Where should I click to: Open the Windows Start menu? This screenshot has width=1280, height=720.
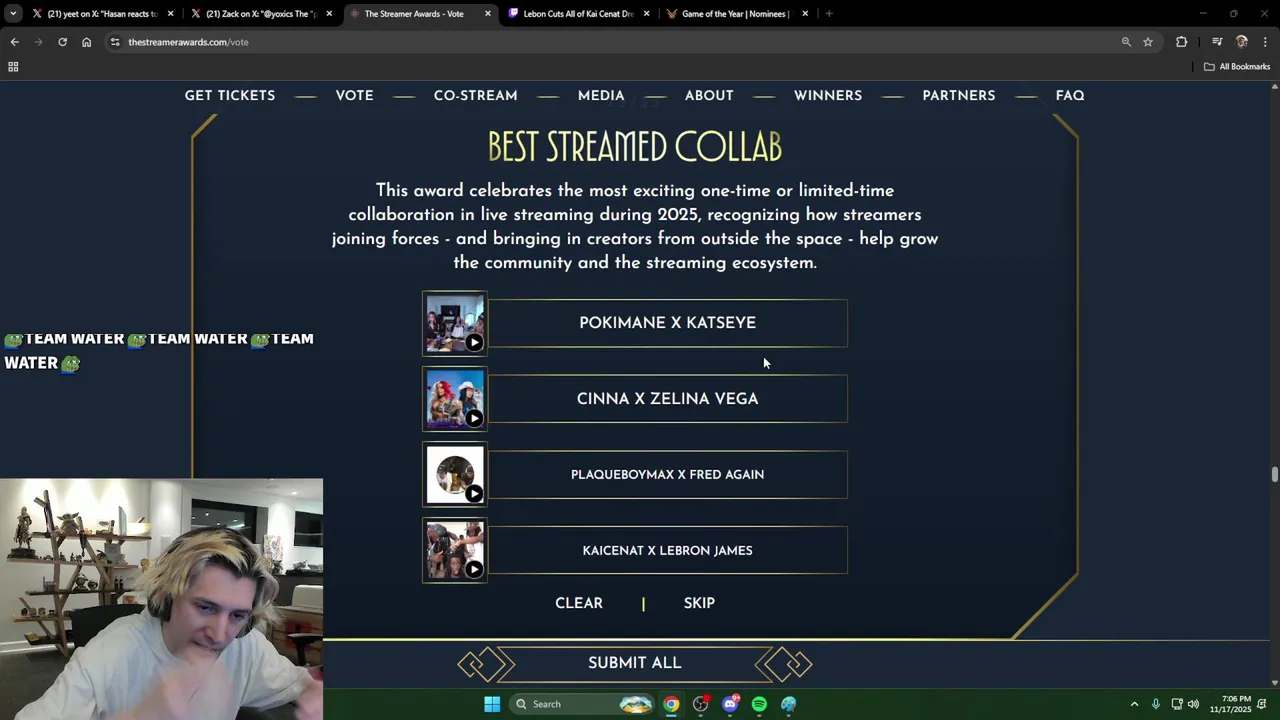[x=492, y=704]
